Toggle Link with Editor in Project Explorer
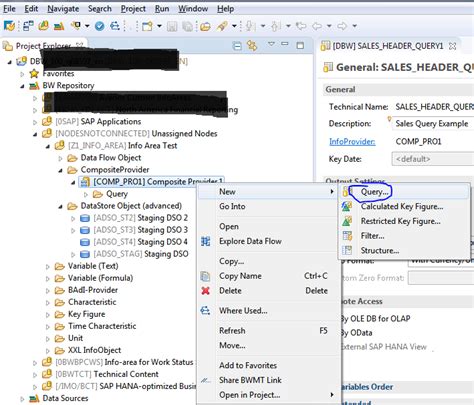Viewport: 474px width, 405px height. pos(252,45)
